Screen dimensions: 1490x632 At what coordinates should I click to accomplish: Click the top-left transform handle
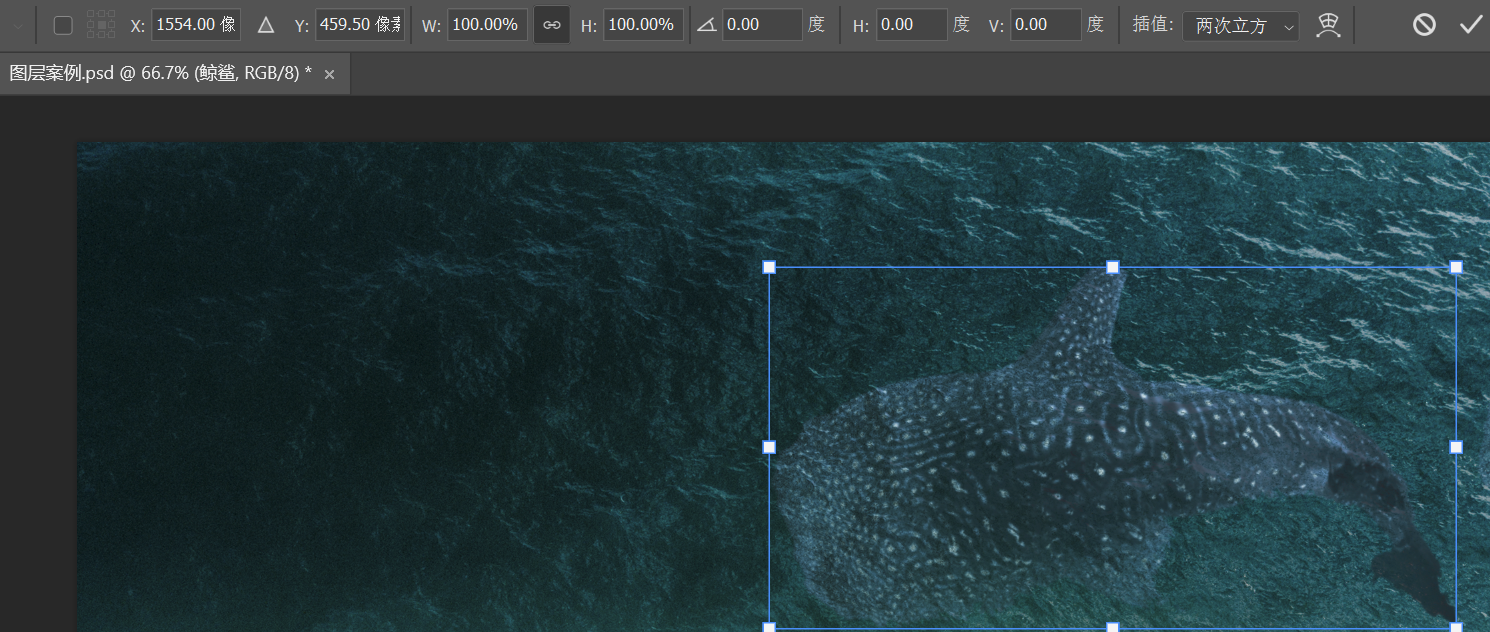pos(769,267)
